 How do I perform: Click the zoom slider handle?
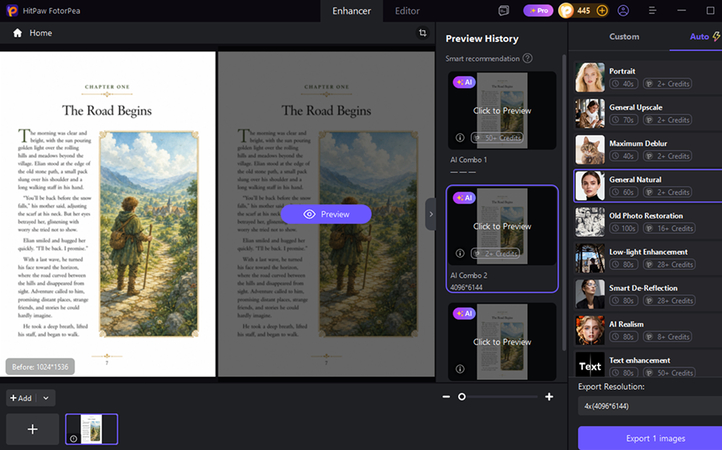tap(461, 397)
